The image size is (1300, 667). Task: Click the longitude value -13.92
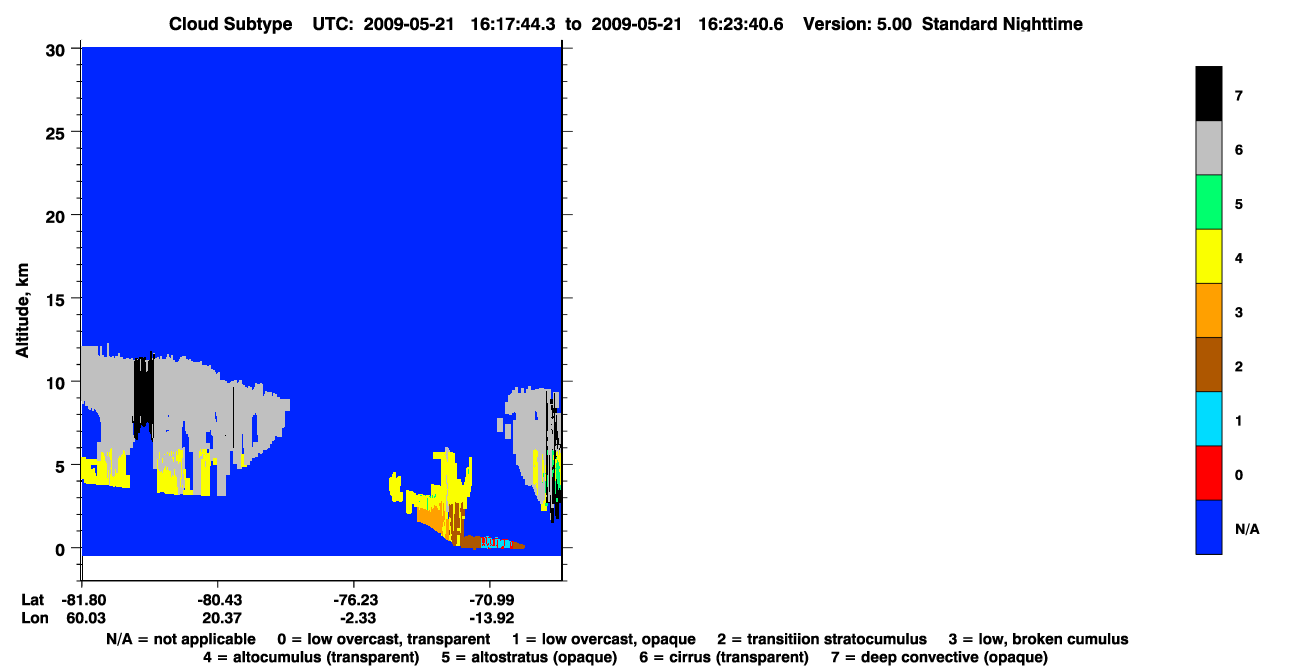(490, 618)
